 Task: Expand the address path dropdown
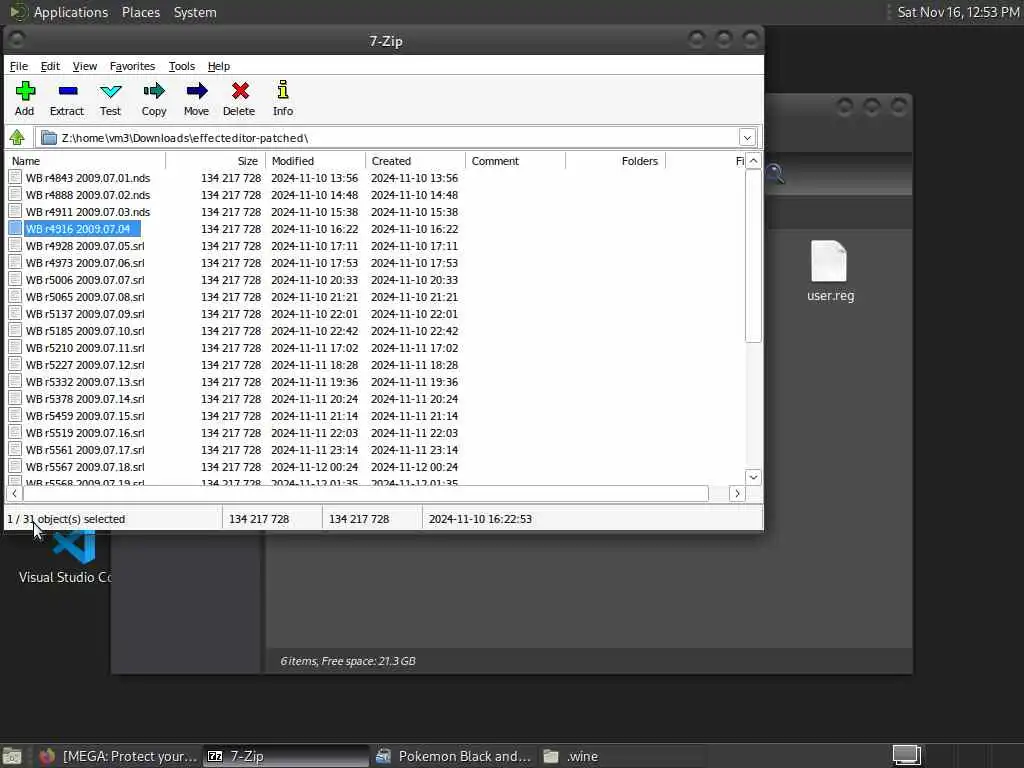click(747, 138)
